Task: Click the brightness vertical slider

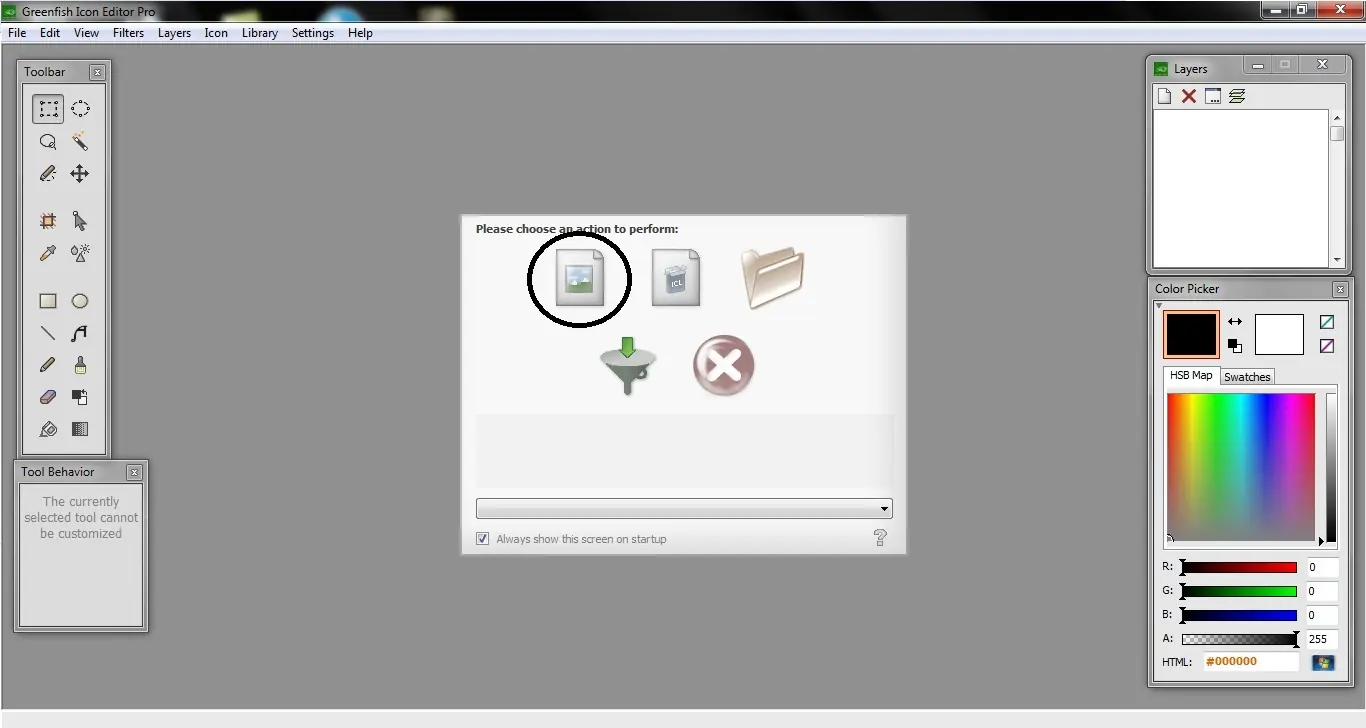Action: tap(1331, 468)
